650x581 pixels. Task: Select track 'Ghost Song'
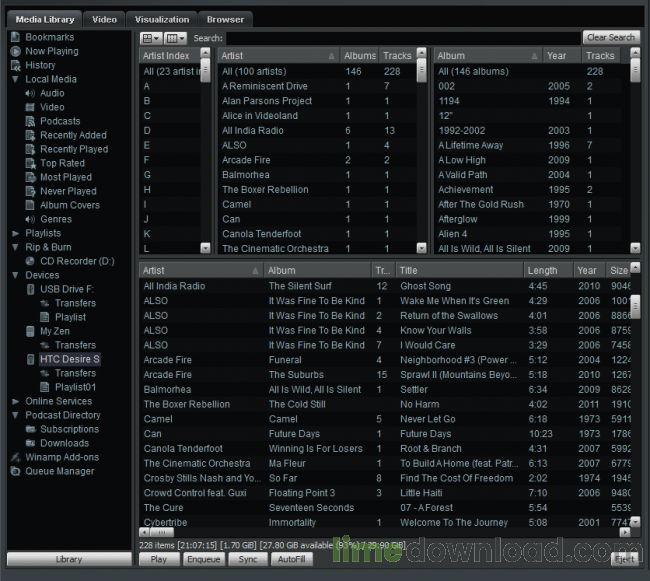[385, 286]
